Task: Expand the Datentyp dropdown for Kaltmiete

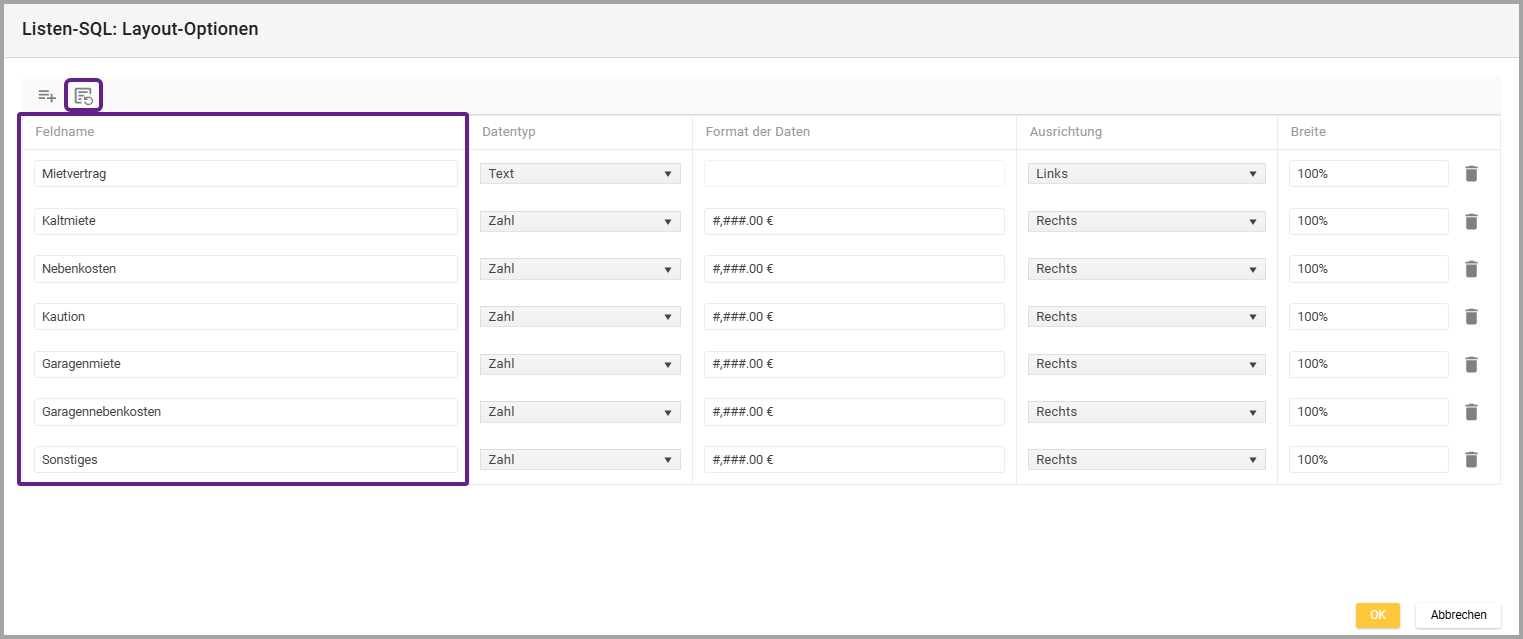Action: (580, 221)
